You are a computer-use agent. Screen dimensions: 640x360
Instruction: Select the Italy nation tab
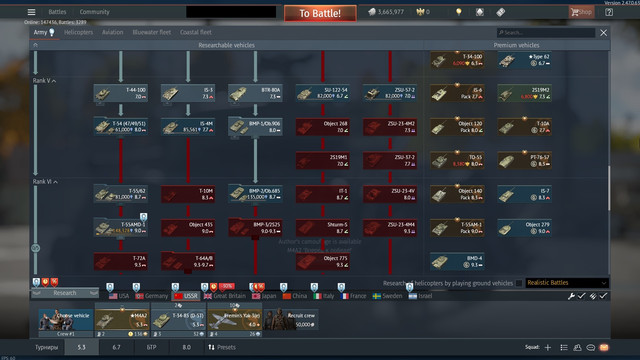[x=324, y=296]
